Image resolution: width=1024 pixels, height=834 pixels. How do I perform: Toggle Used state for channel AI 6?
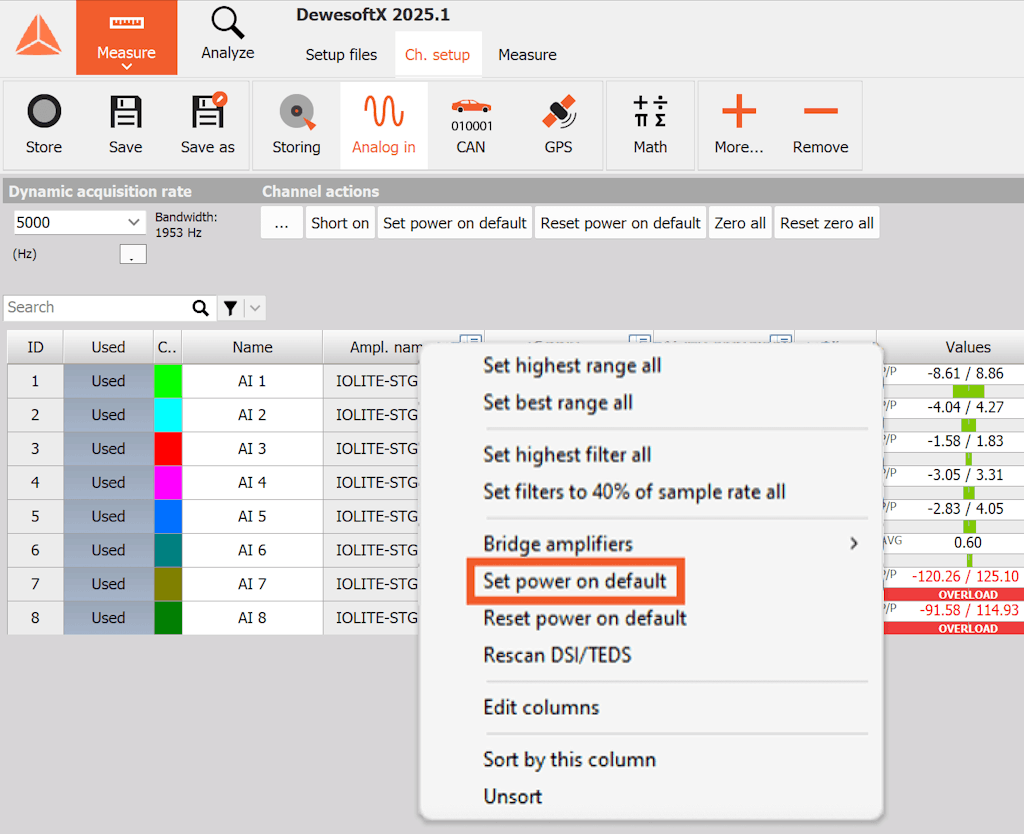(x=108, y=551)
